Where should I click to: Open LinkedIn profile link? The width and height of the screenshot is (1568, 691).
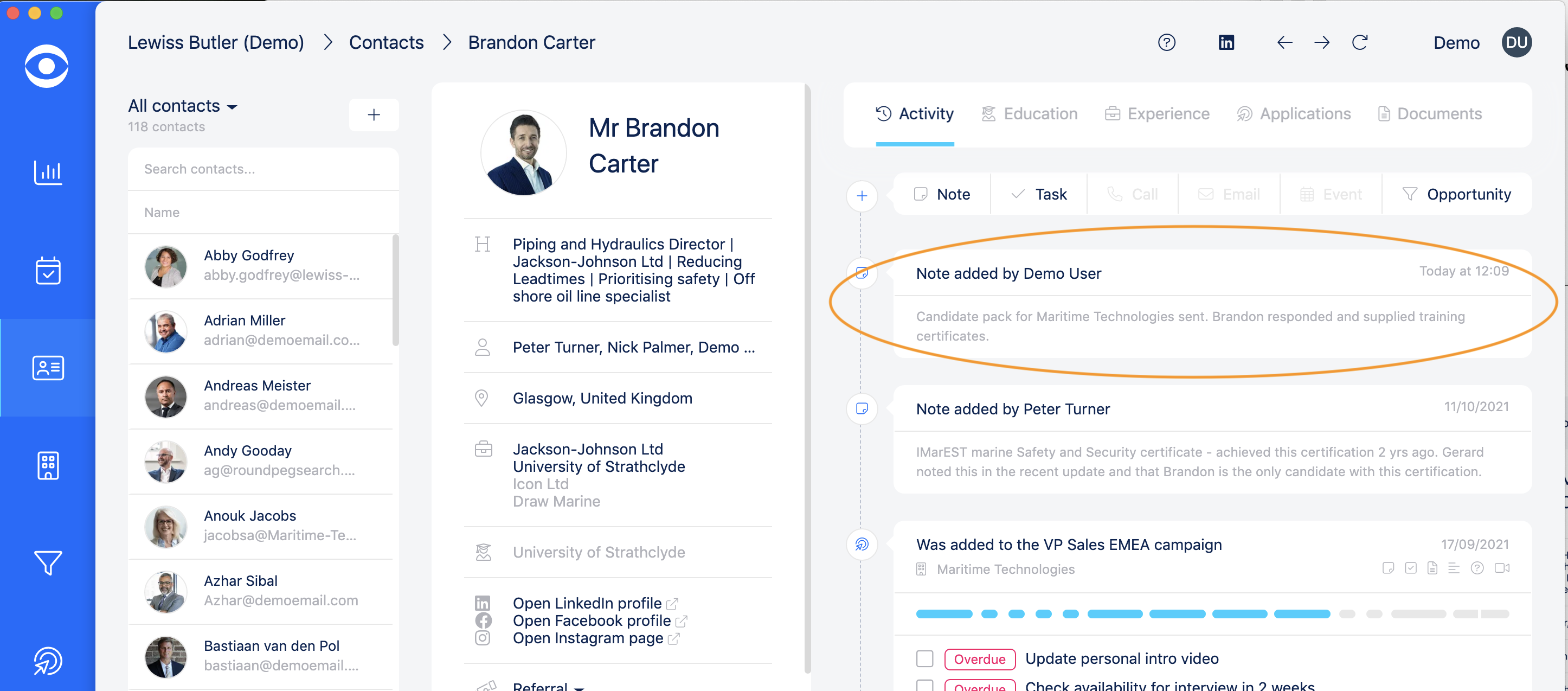coord(587,603)
